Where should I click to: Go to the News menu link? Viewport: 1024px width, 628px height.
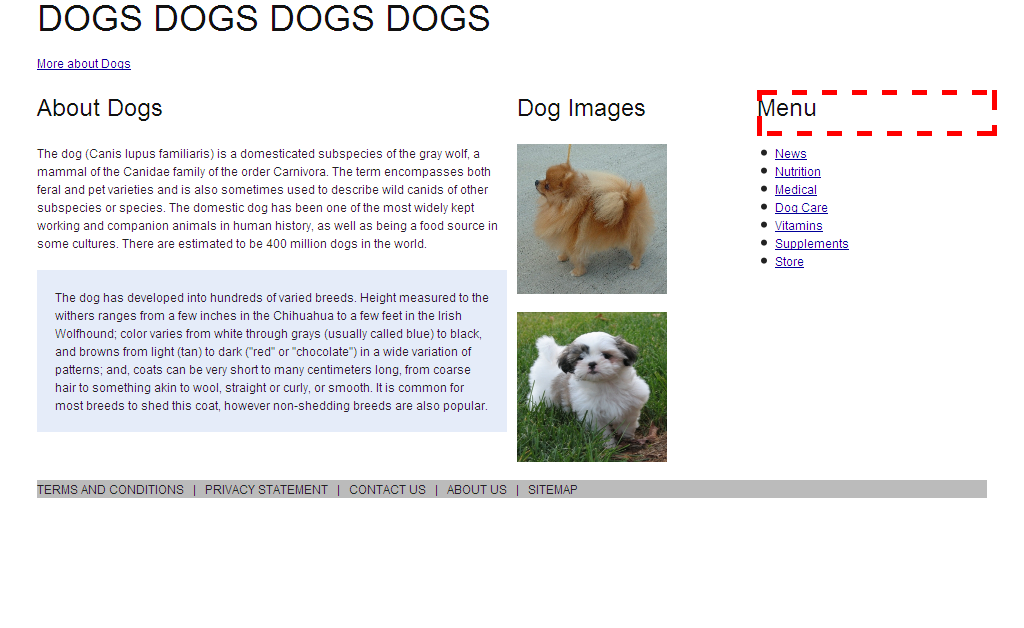[x=790, y=154]
